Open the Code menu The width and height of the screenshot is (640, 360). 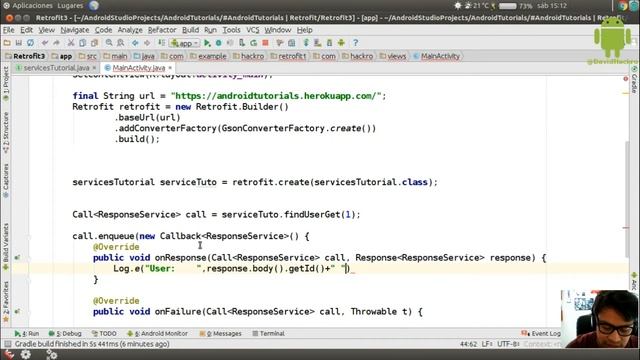103,30
